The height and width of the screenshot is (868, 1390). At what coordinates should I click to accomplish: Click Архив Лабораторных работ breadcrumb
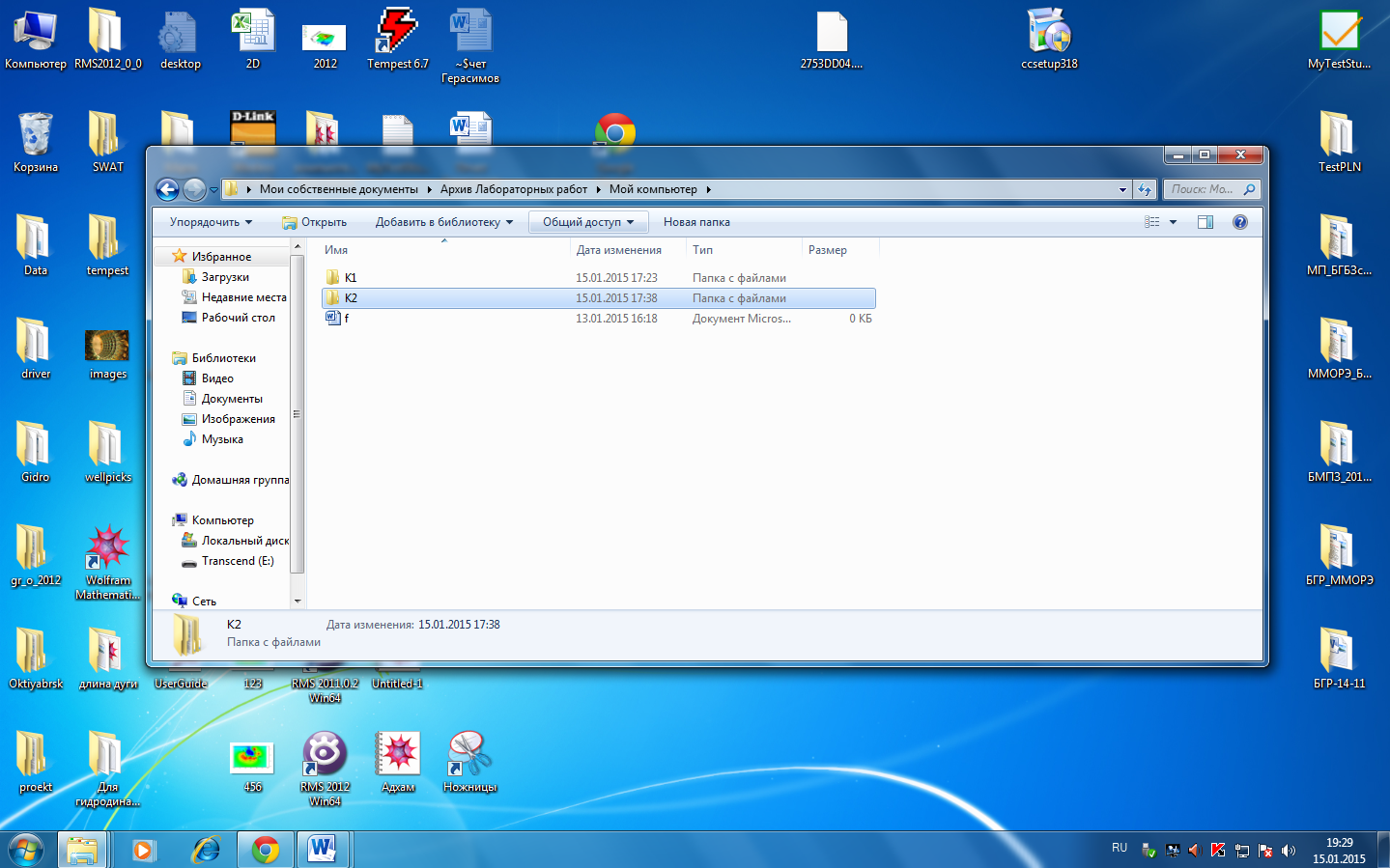point(514,189)
